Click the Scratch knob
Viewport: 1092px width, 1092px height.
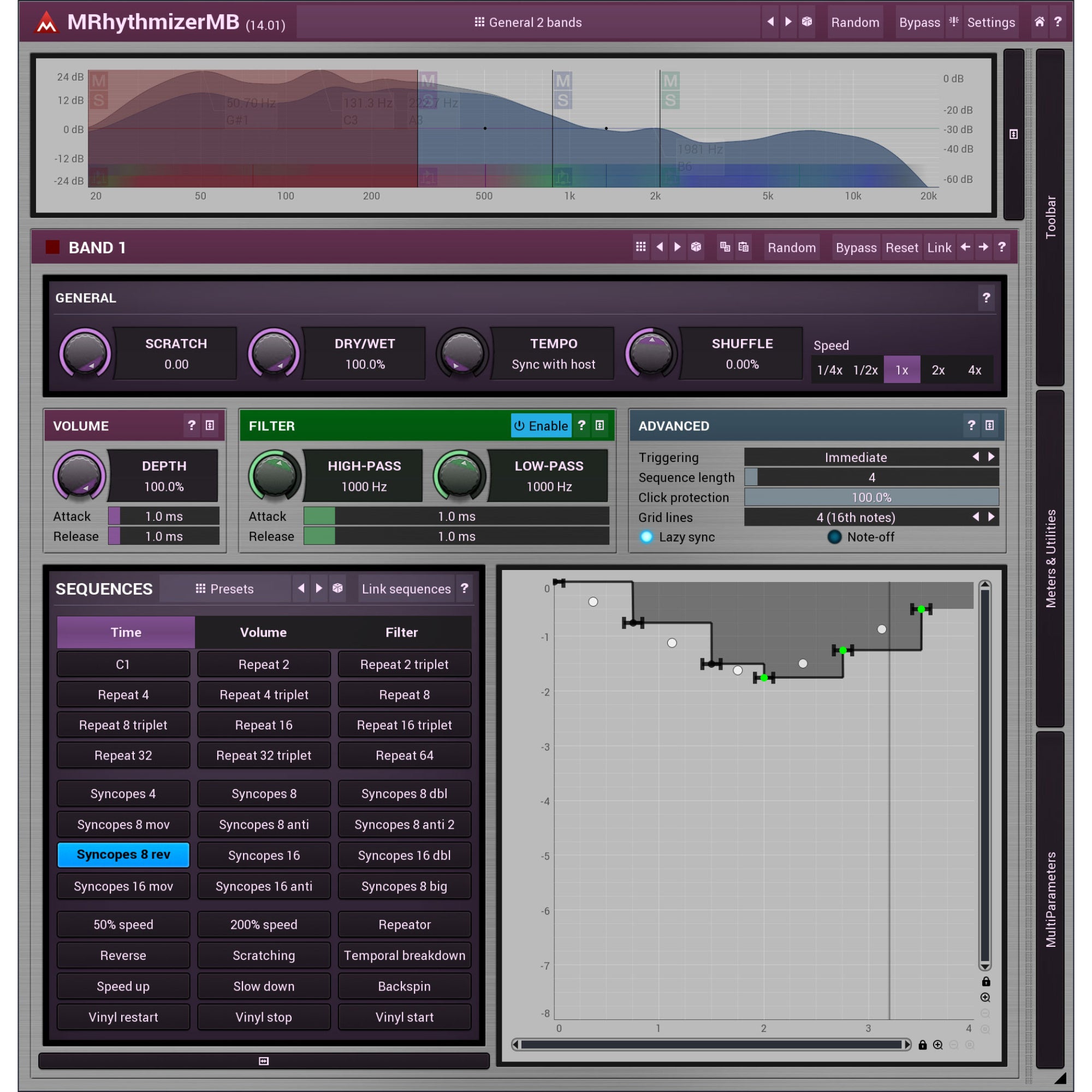85,353
